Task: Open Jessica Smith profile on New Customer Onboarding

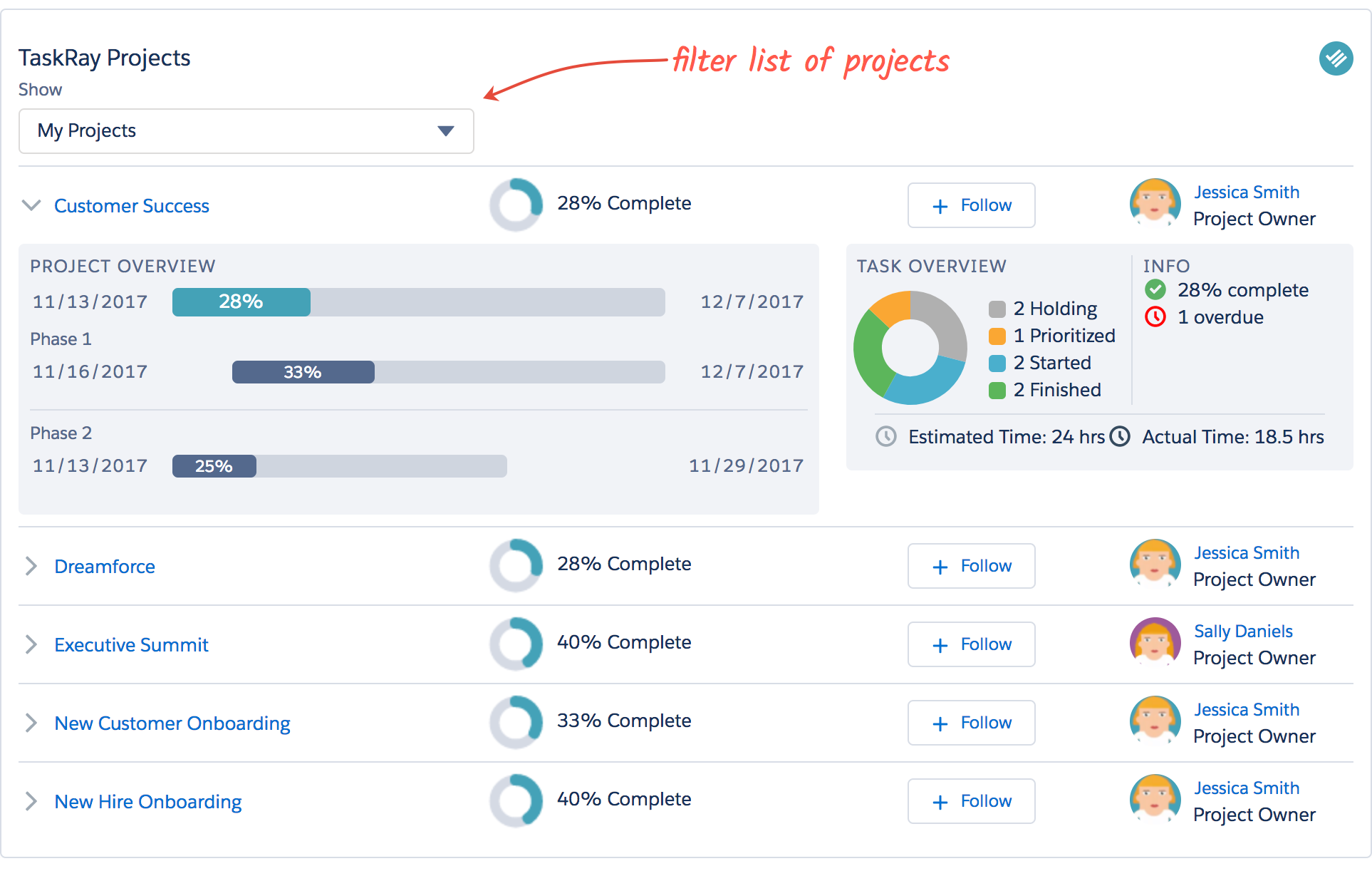Action: 1247,710
